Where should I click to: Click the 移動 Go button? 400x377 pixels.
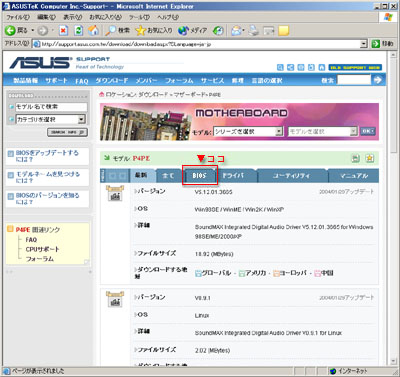point(382,44)
